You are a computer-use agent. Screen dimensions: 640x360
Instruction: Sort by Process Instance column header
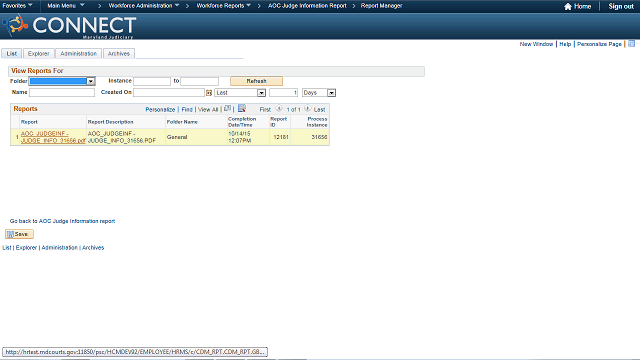pyautogui.click(x=317, y=122)
